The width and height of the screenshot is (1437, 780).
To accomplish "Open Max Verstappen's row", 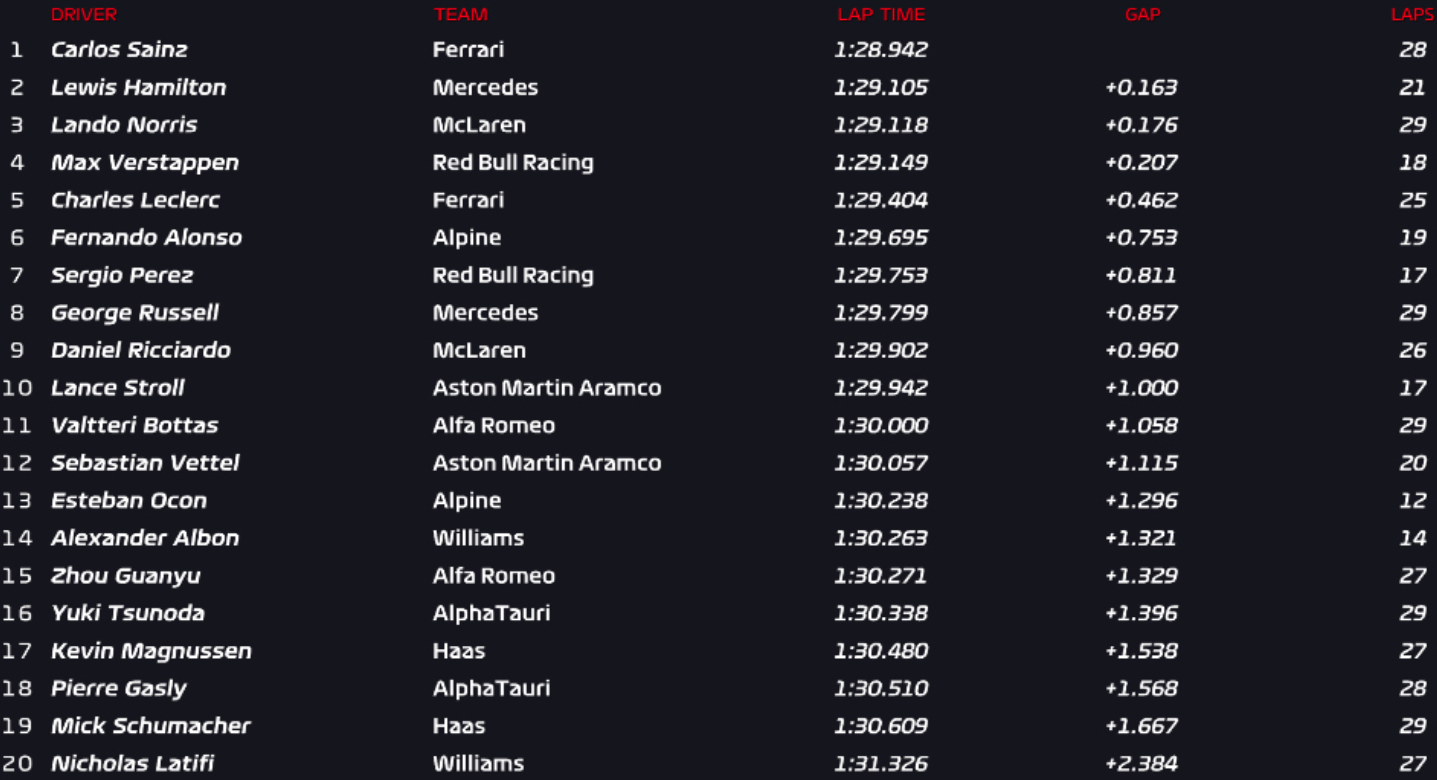I will (718, 162).
